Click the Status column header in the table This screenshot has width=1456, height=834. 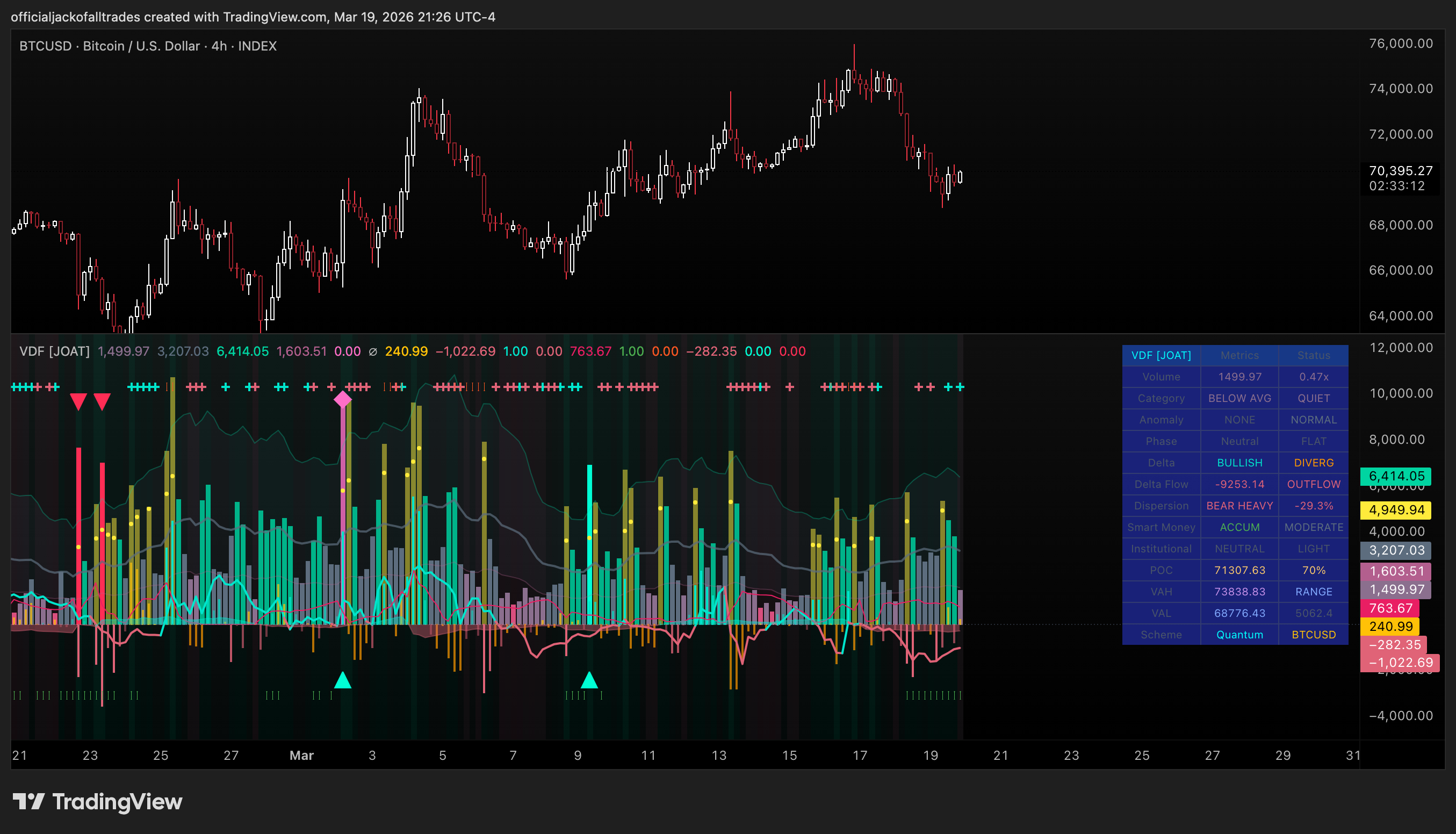[1314, 355]
